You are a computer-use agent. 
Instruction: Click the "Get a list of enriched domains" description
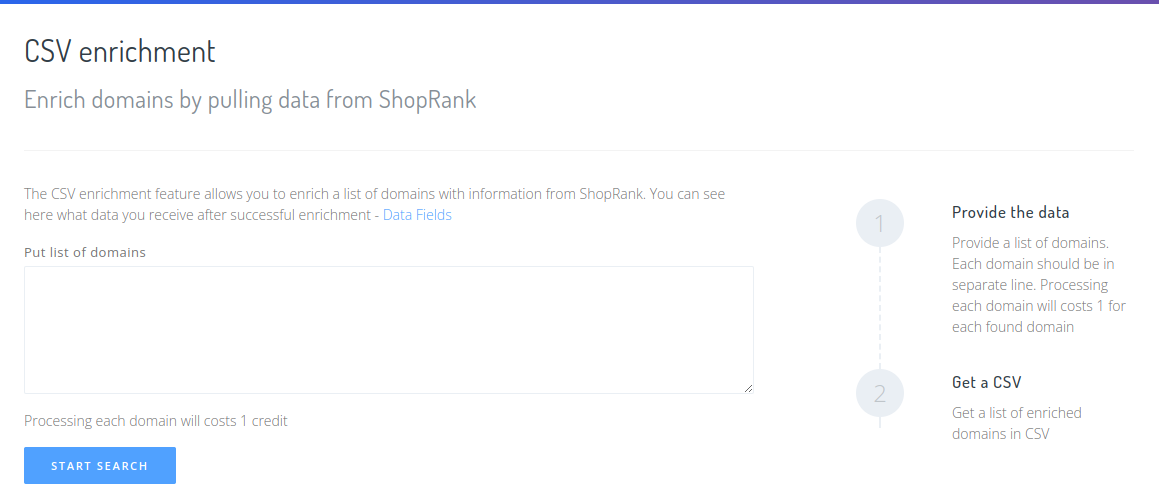coord(1016,423)
